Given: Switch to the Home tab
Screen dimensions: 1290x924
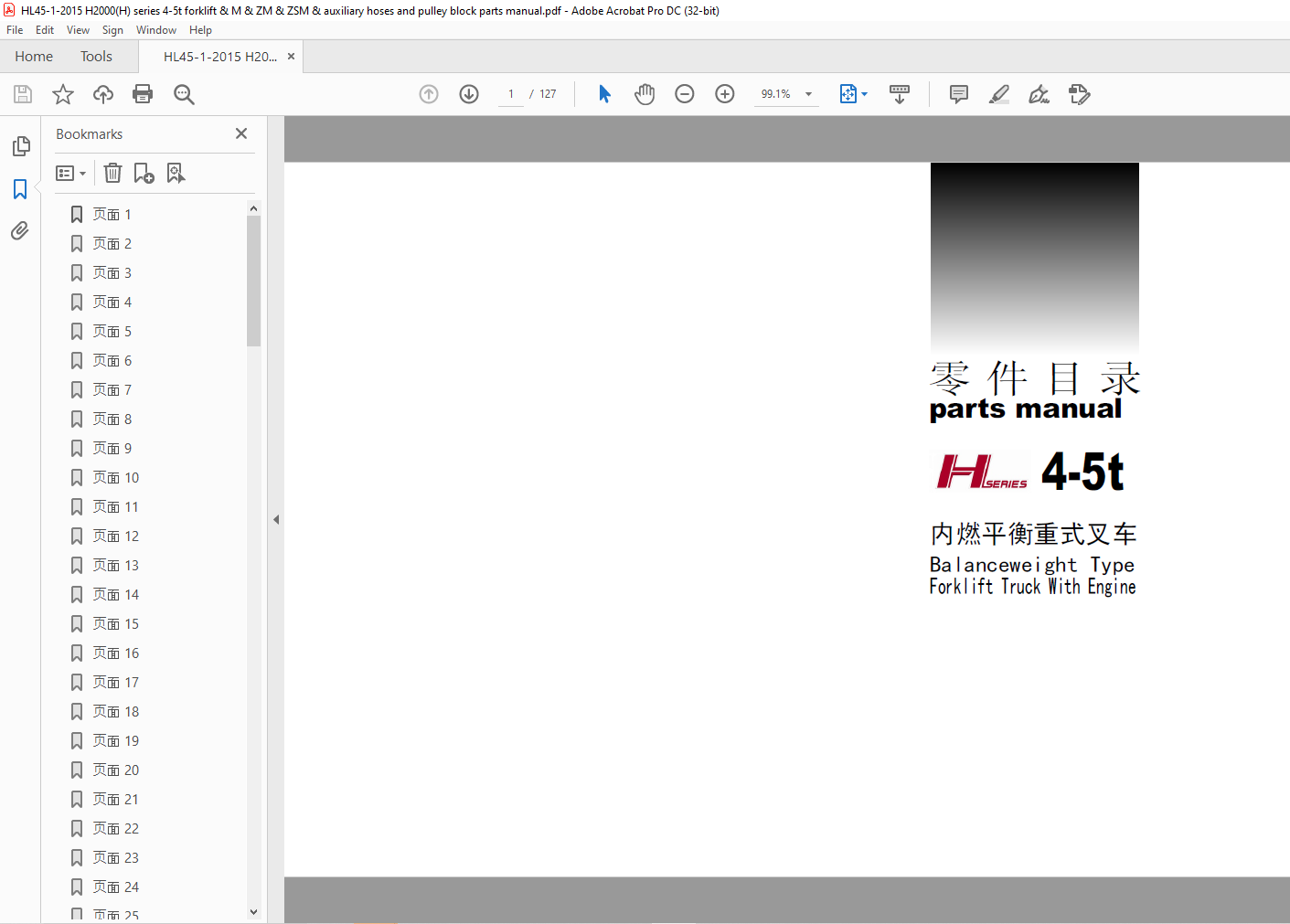Looking at the screenshot, I should point(34,57).
